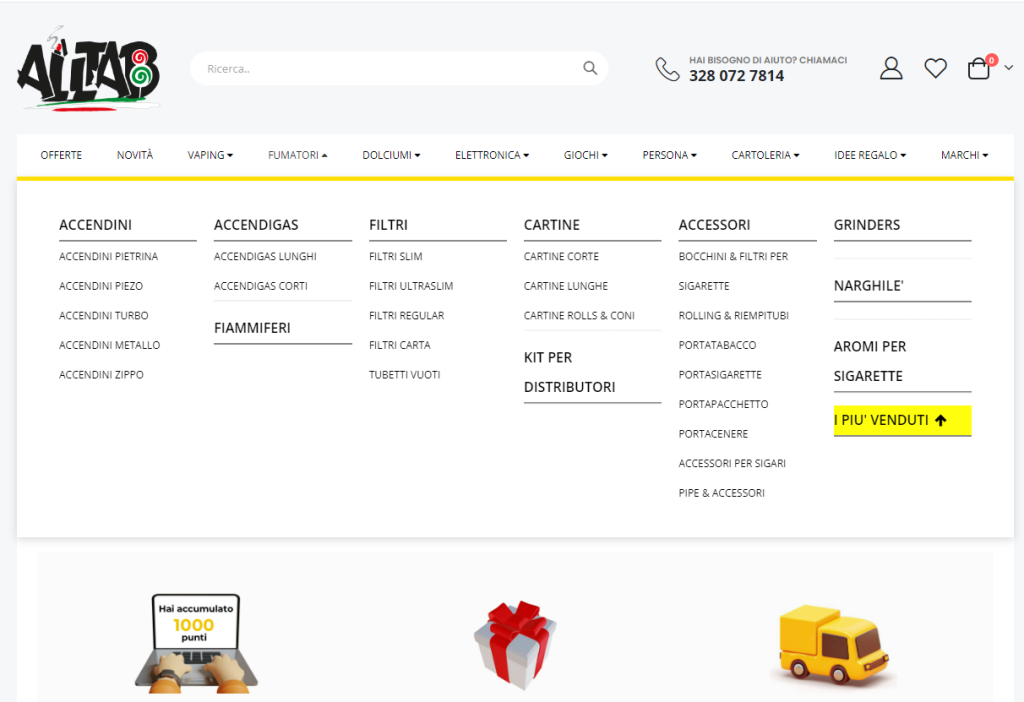Click the search magnifier icon
The image size is (1024, 702).
pos(590,68)
